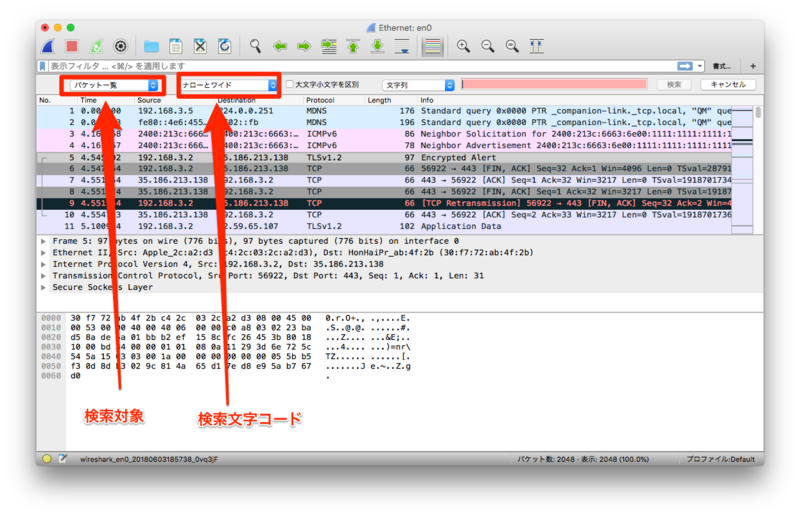800x517 pixels.
Task: Open the ナローとワイド character code dropdown
Action: point(229,85)
